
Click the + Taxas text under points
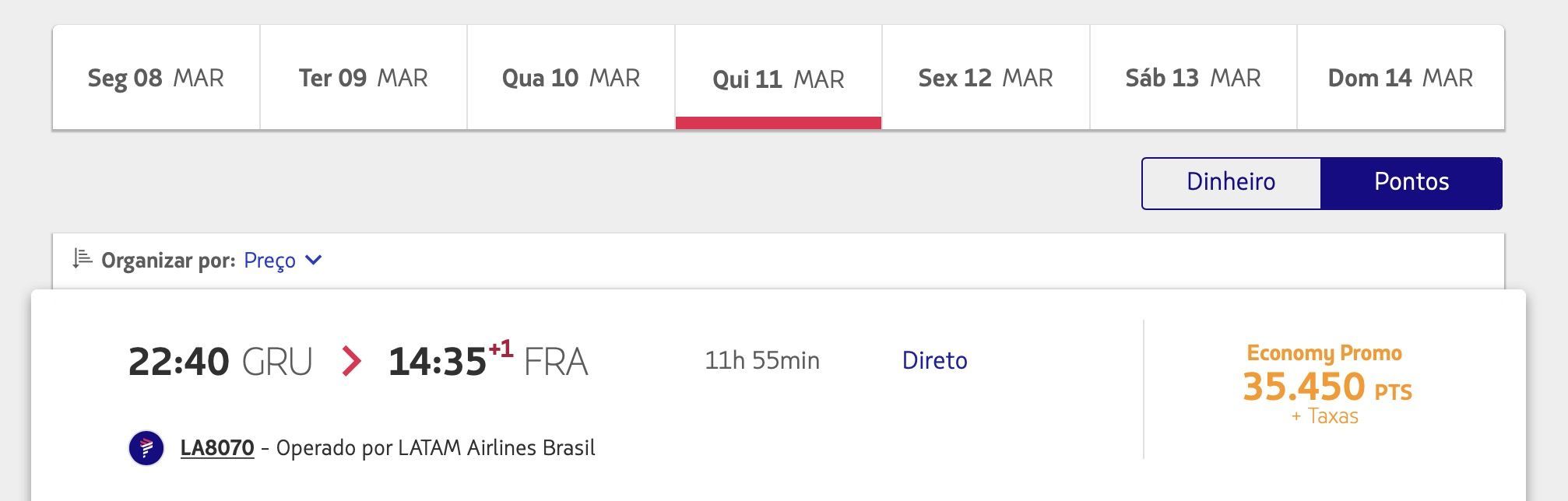point(1325,416)
